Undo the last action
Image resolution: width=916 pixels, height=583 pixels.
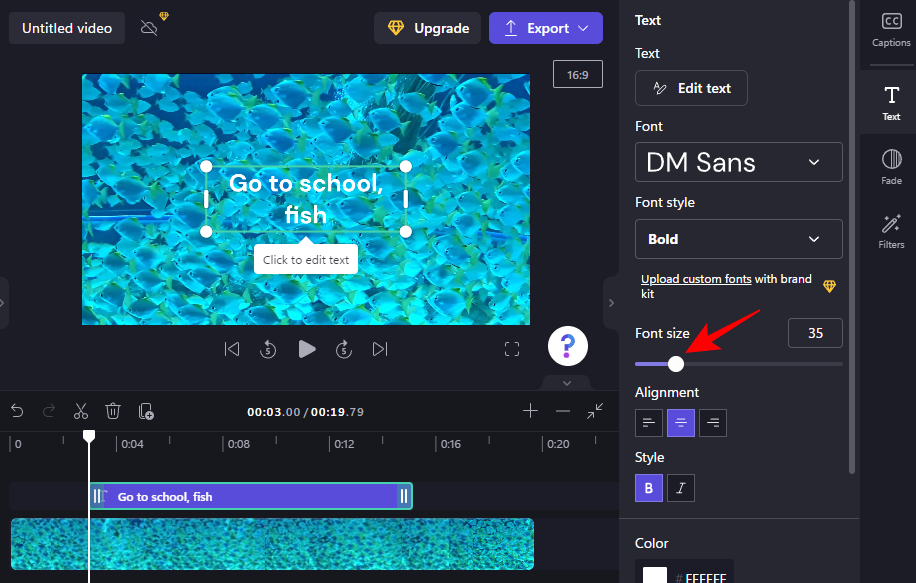pyautogui.click(x=17, y=411)
